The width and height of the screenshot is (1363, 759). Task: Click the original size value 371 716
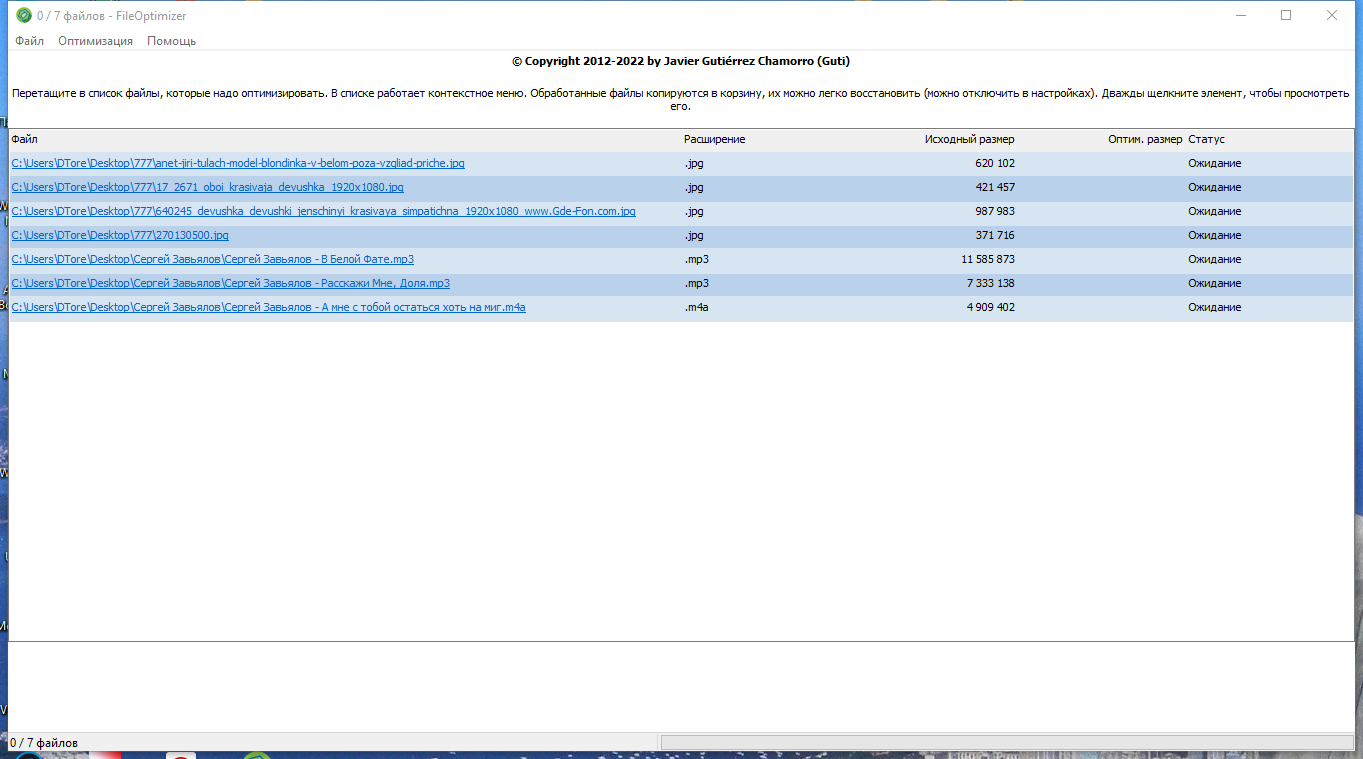click(995, 235)
